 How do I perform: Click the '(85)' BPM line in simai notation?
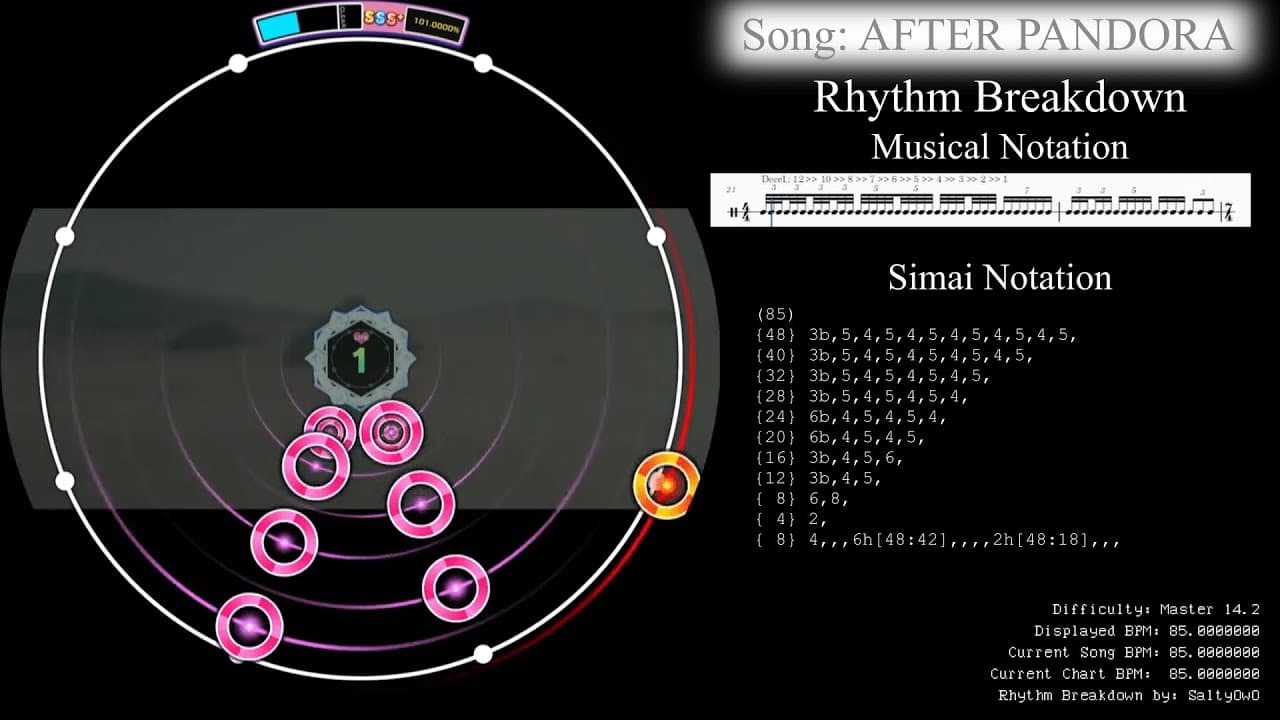776,314
